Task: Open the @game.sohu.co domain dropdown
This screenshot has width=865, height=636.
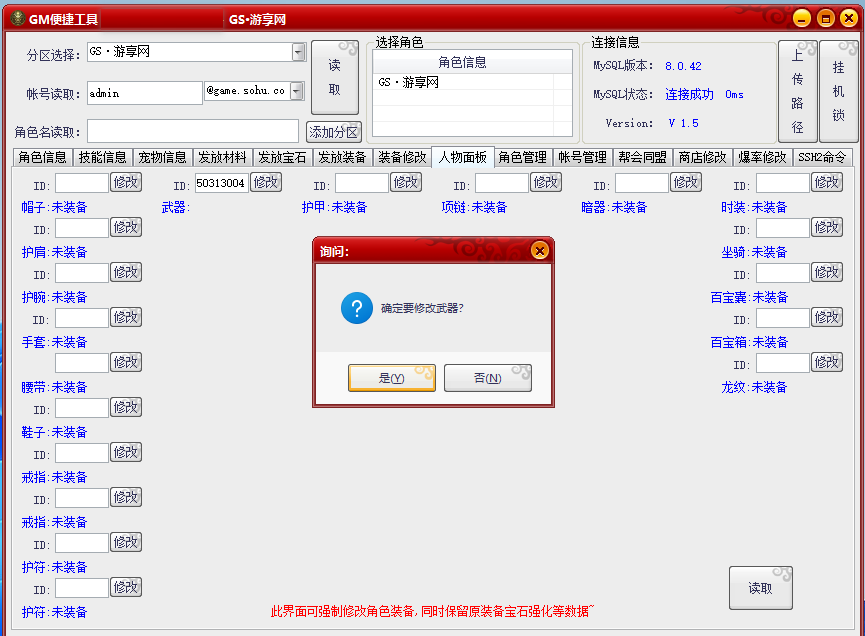Action: pyautogui.click(x=297, y=92)
